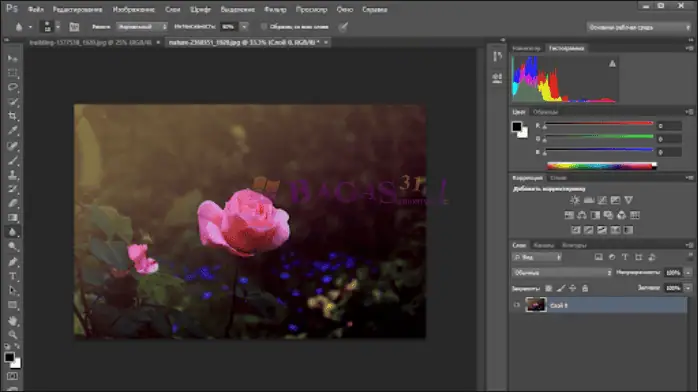Select the History Brush tool
698x392 pixels.
tap(12, 189)
